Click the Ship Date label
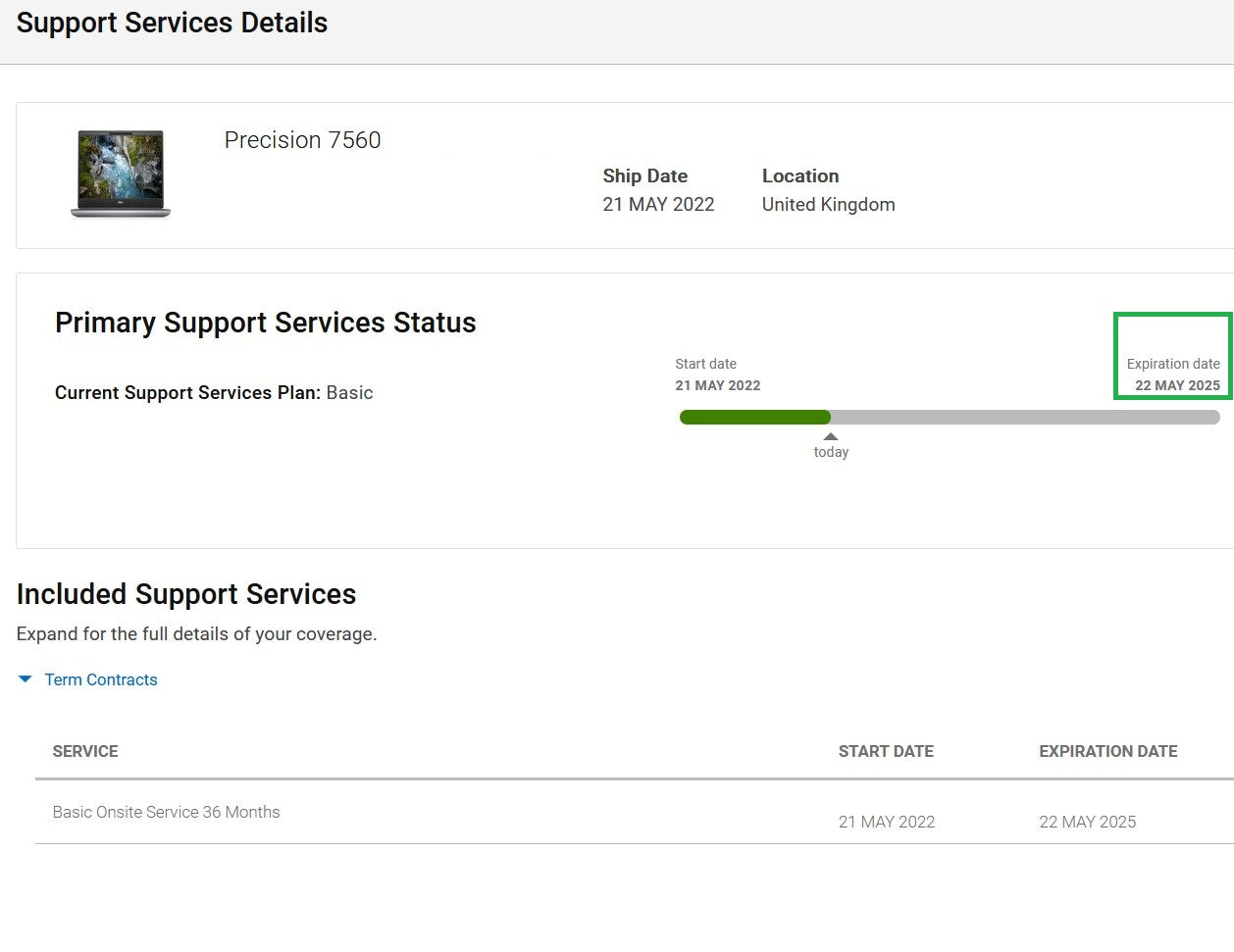The width and height of the screenshot is (1234, 952). pyautogui.click(x=644, y=175)
